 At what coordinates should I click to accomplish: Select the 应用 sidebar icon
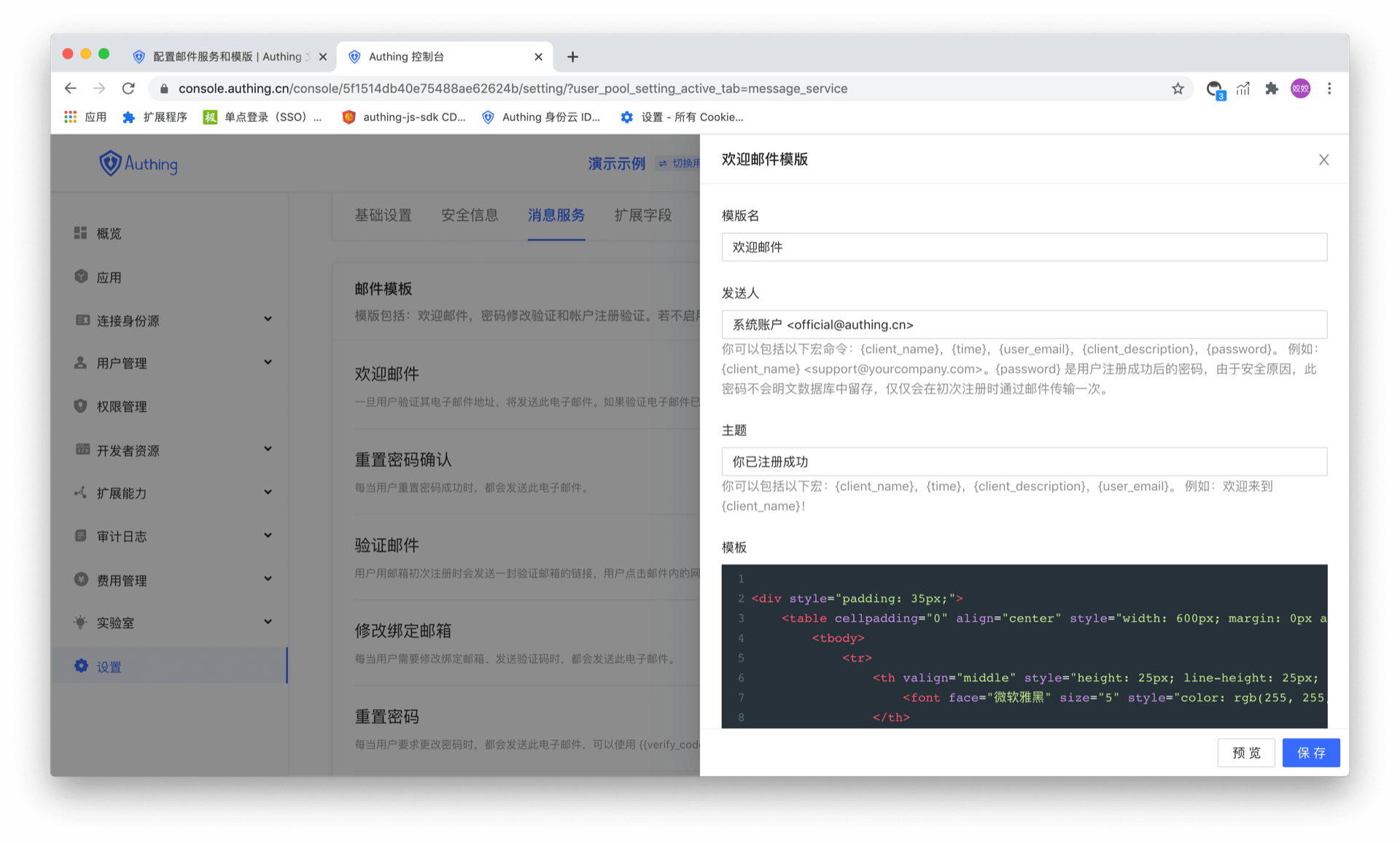click(81, 276)
